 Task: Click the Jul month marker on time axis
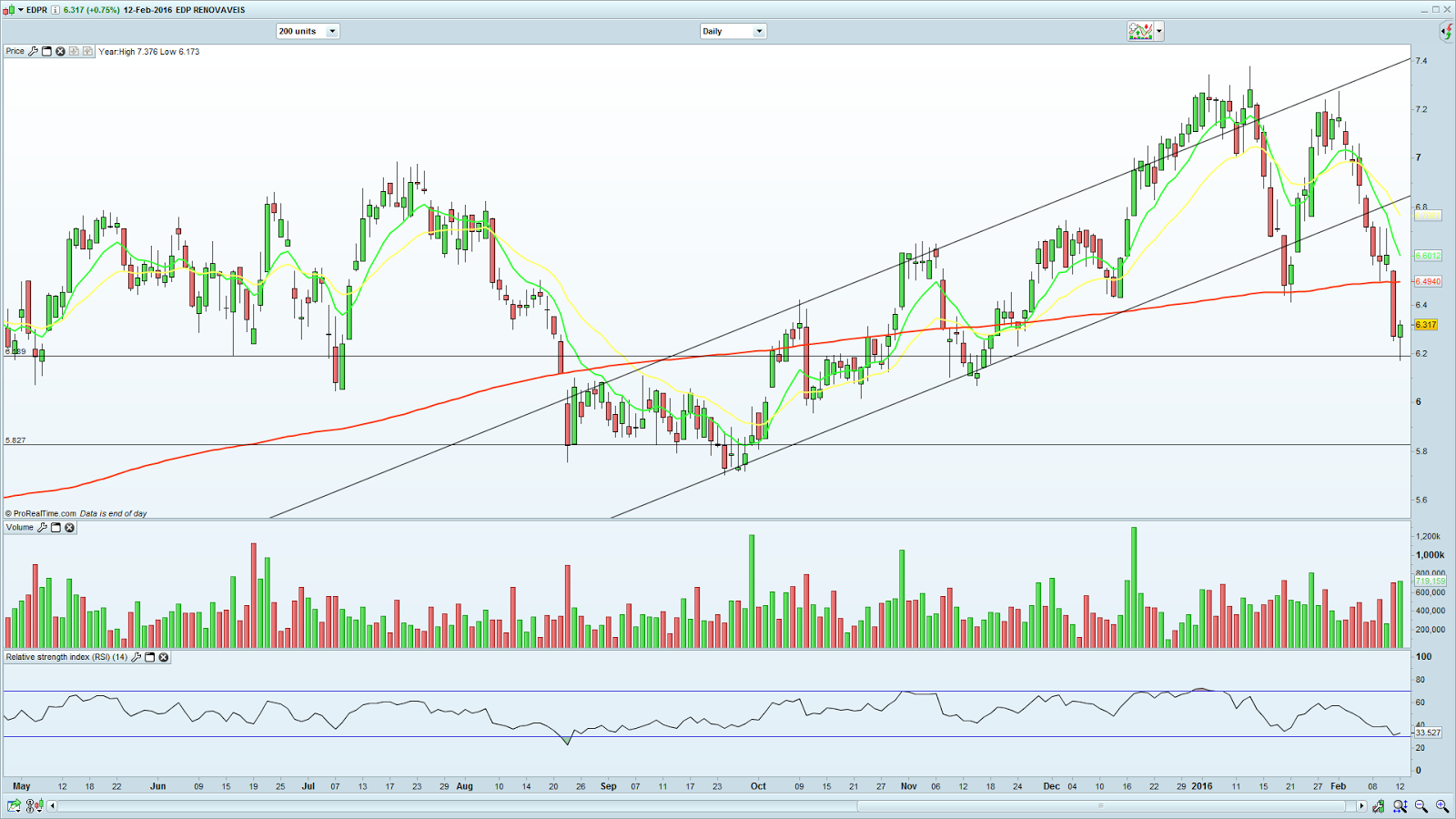pyautogui.click(x=308, y=786)
